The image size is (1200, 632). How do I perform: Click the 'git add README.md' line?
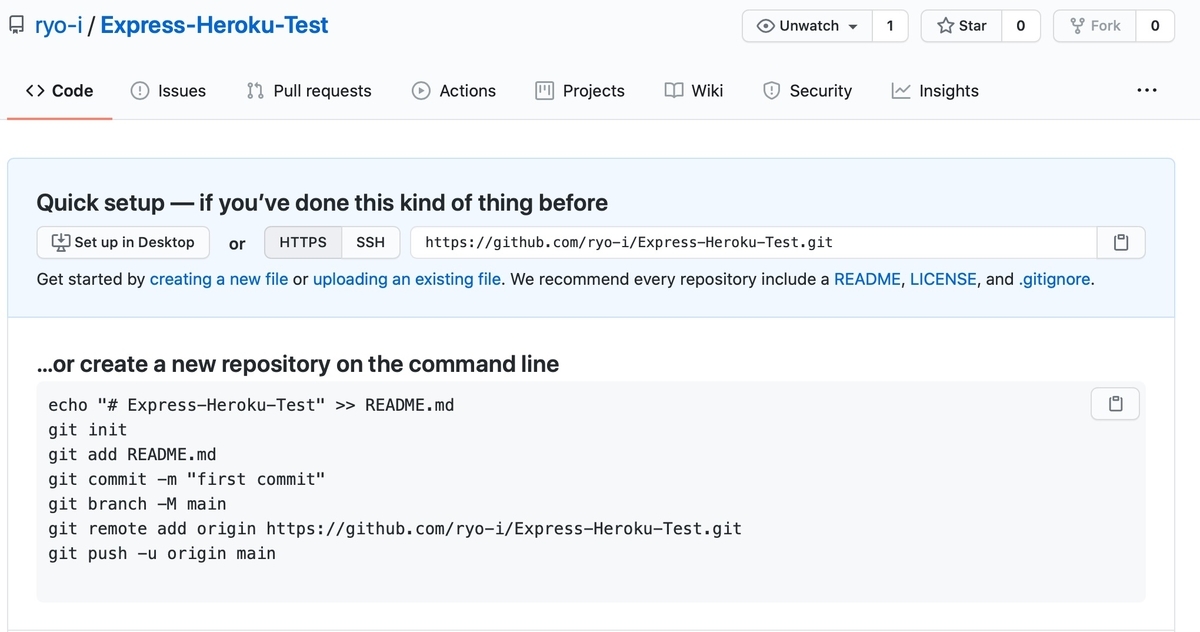click(x=132, y=455)
